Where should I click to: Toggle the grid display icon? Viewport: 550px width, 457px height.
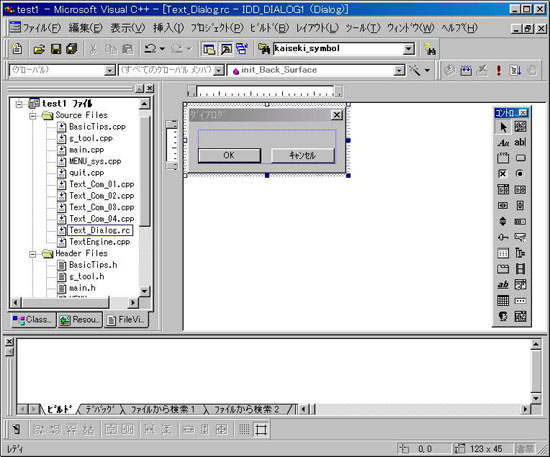pos(244,429)
